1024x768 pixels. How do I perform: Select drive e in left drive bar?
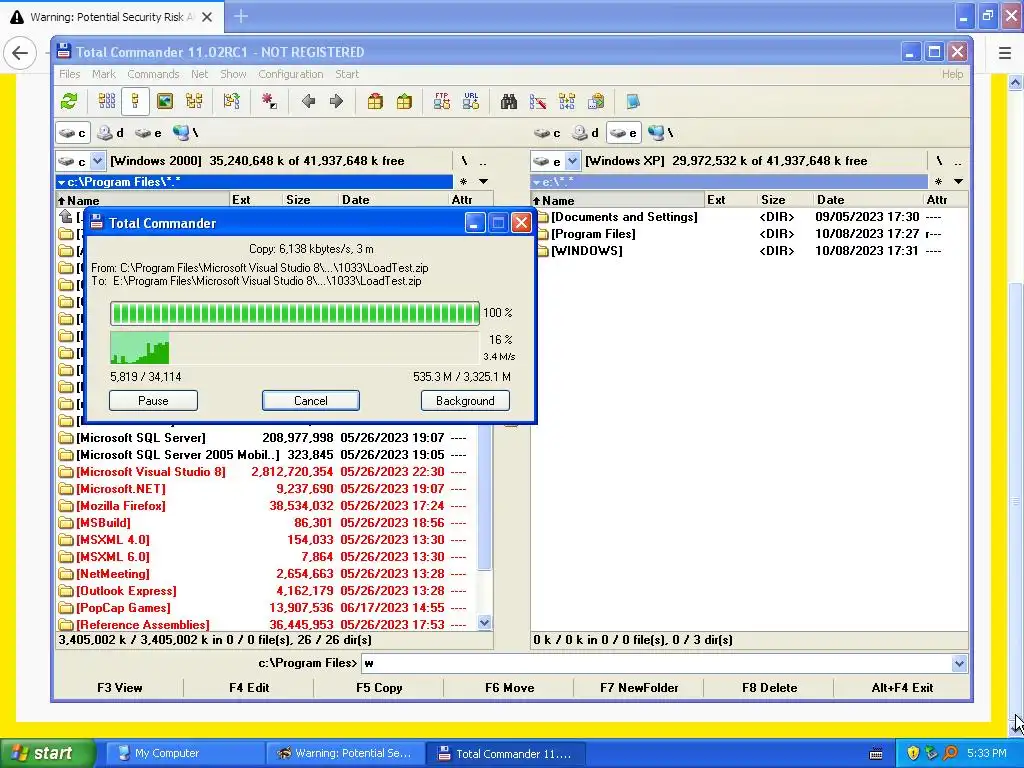click(x=148, y=133)
